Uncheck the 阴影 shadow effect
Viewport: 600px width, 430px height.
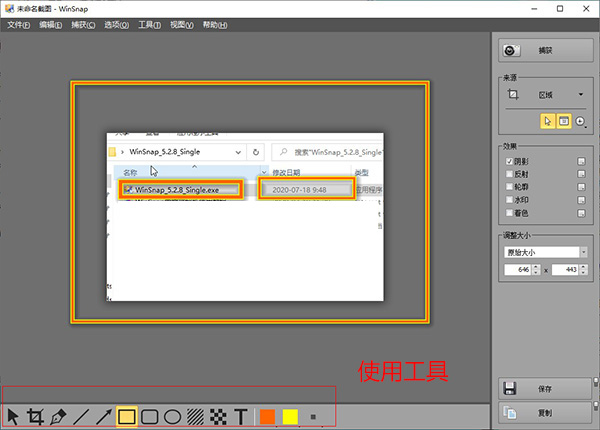(x=509, y=161)
